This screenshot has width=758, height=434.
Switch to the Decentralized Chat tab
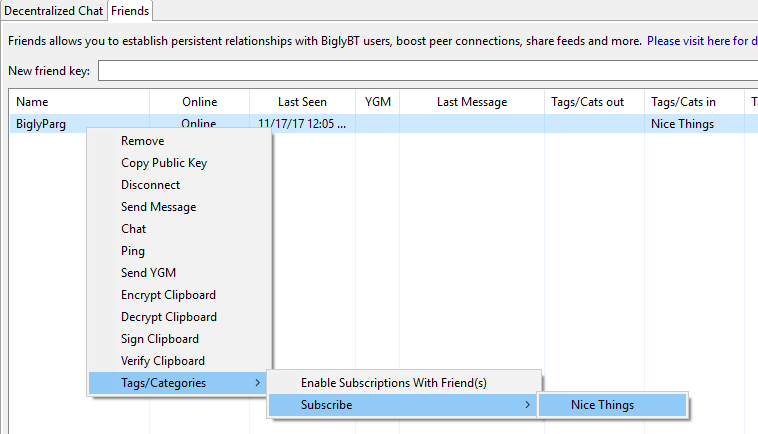tap(53, 11)
